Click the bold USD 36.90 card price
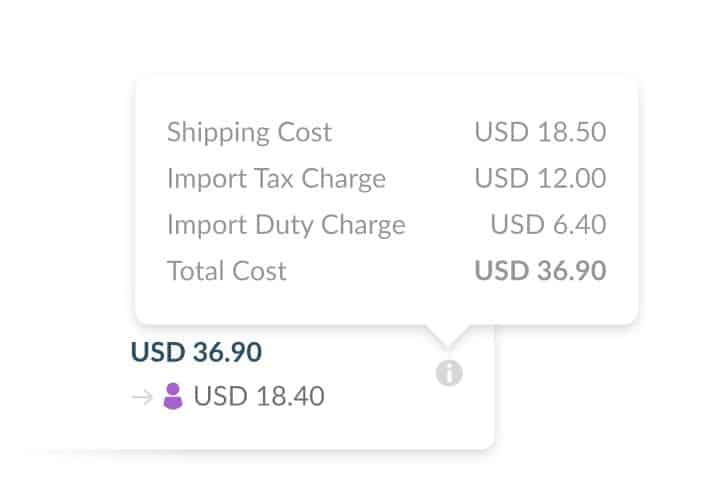Screen dimensions: 707x502 [196, 352]
